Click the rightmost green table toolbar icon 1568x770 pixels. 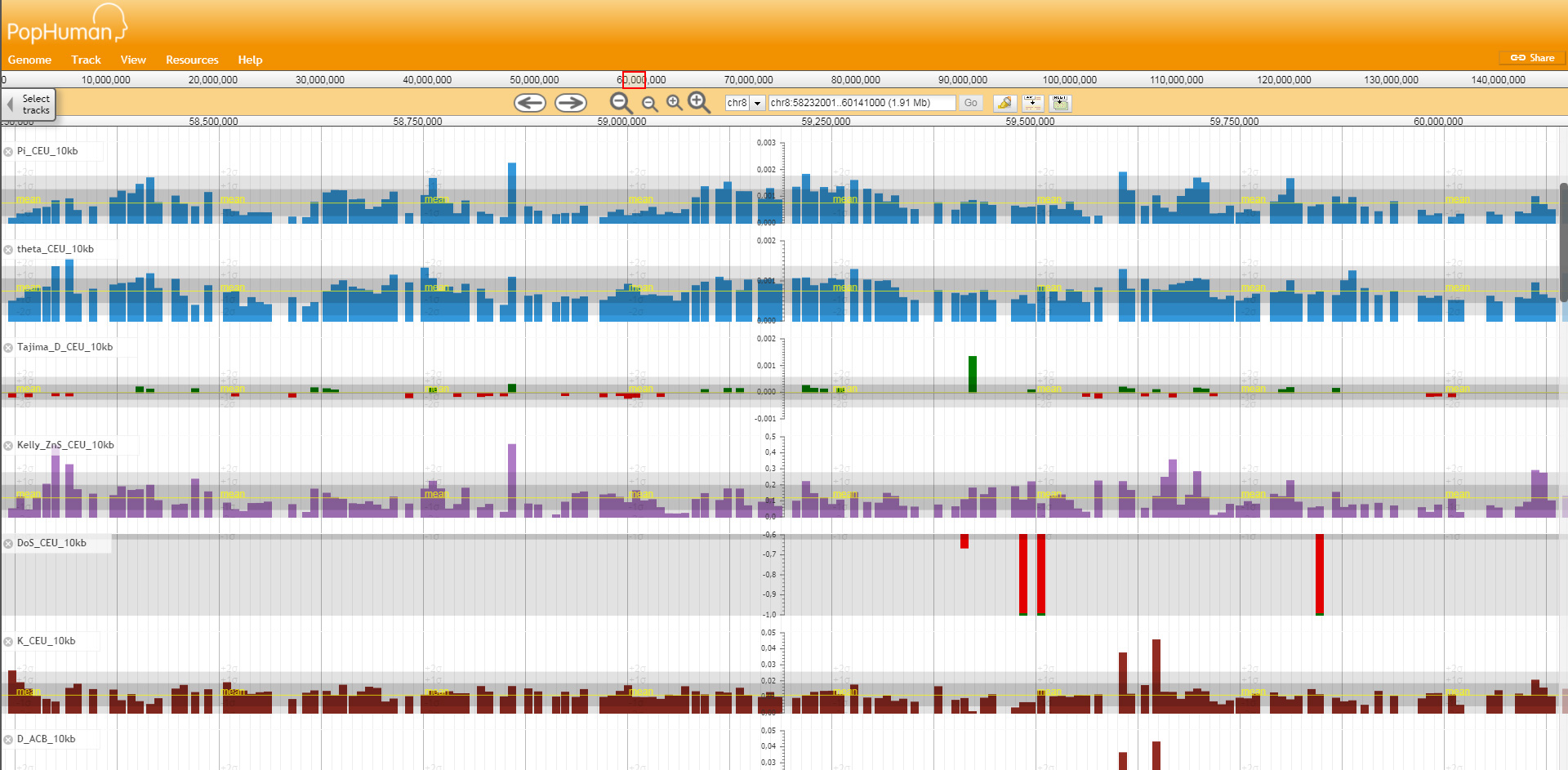tap(1060, 103)
